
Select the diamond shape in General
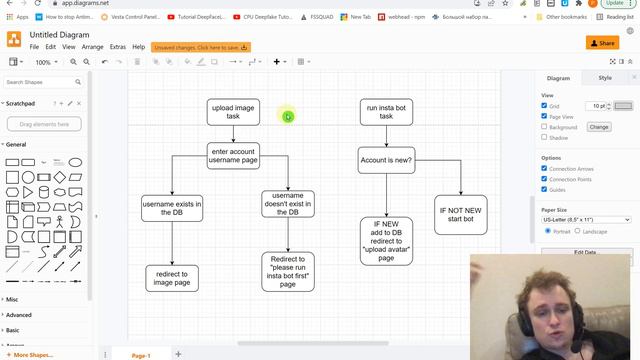[60, 177]
